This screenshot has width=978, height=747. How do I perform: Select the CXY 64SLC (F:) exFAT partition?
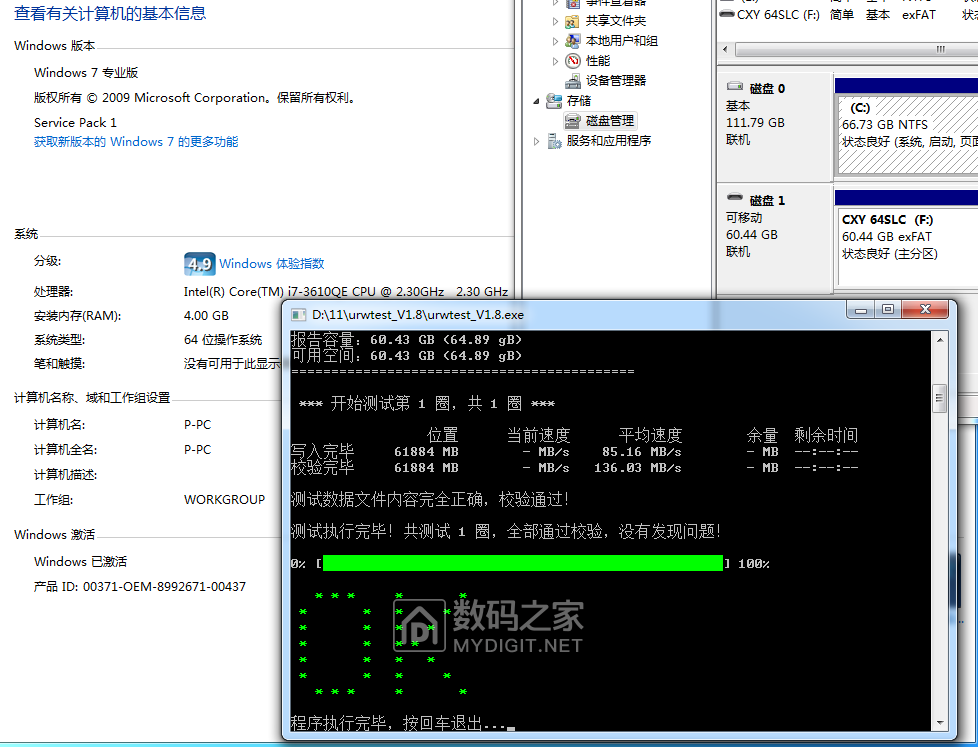(x=908, y=246)
